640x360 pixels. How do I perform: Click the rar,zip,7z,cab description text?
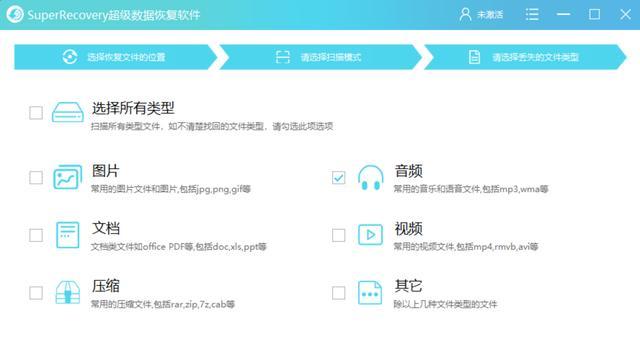[x=162, y=304]
